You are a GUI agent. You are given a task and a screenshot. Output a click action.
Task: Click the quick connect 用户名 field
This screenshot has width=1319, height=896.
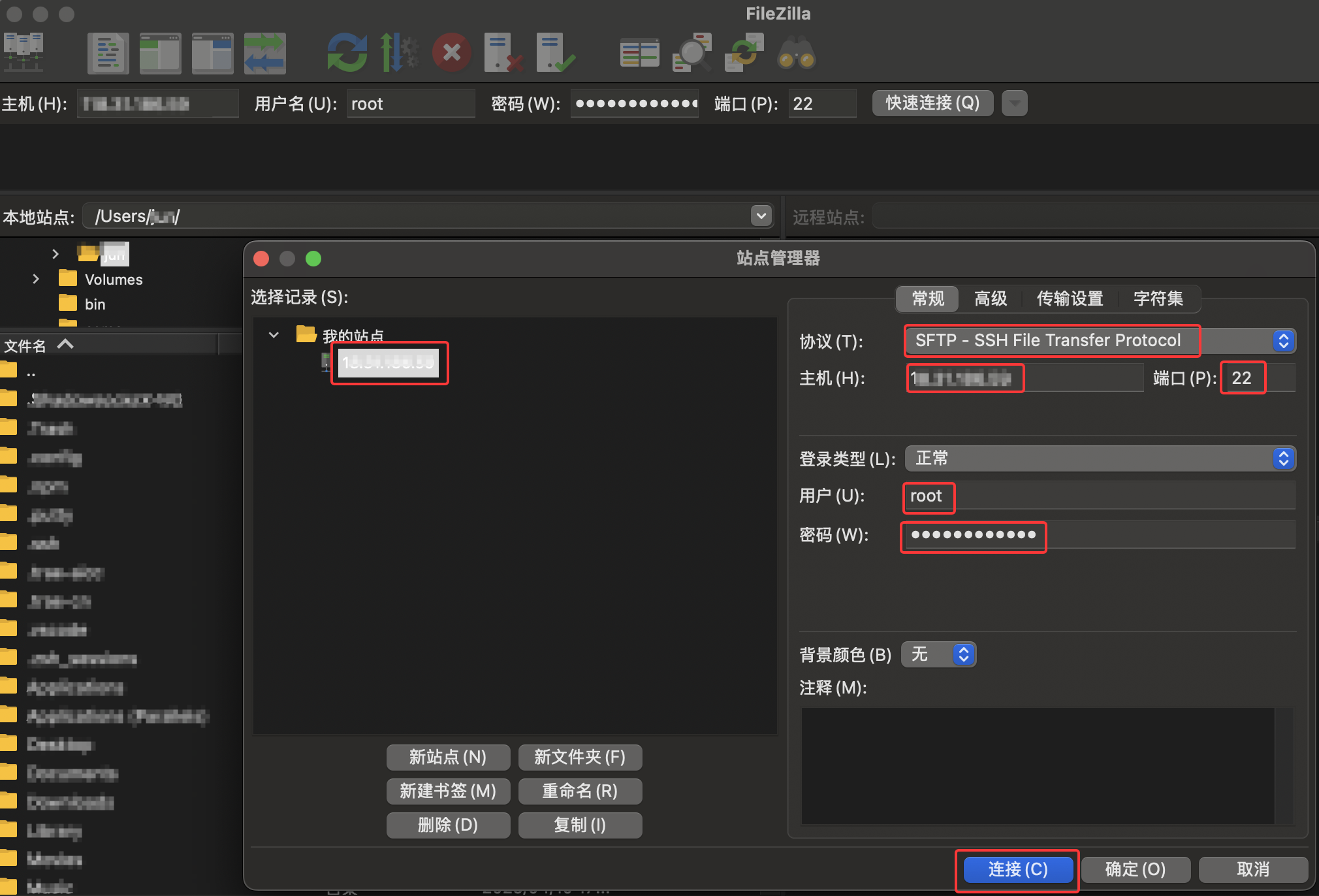[411, 104]
